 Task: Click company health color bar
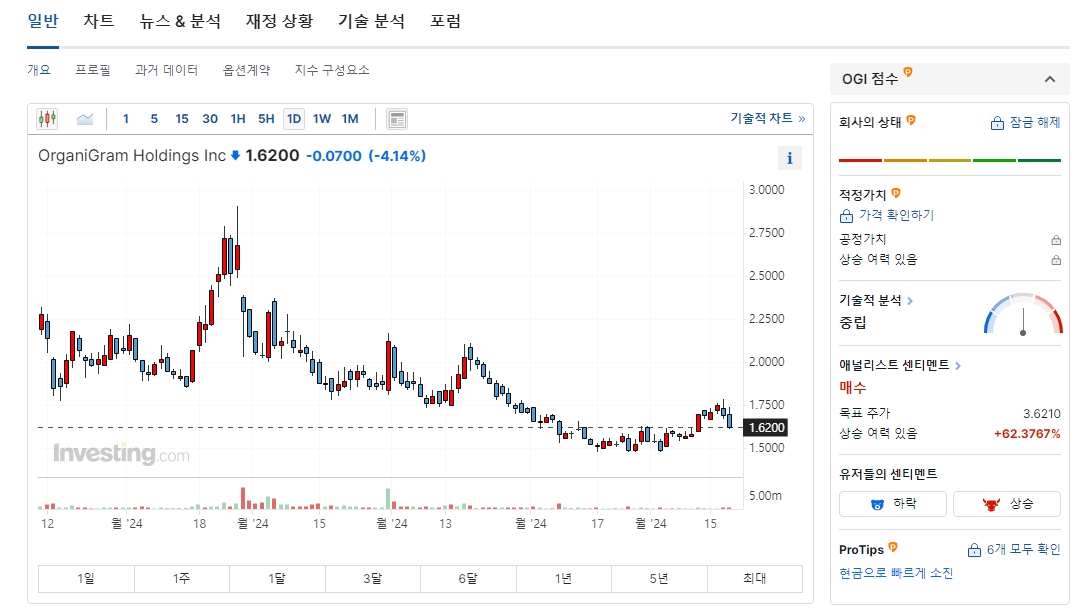pyautogui.click(x=950, y=160)
